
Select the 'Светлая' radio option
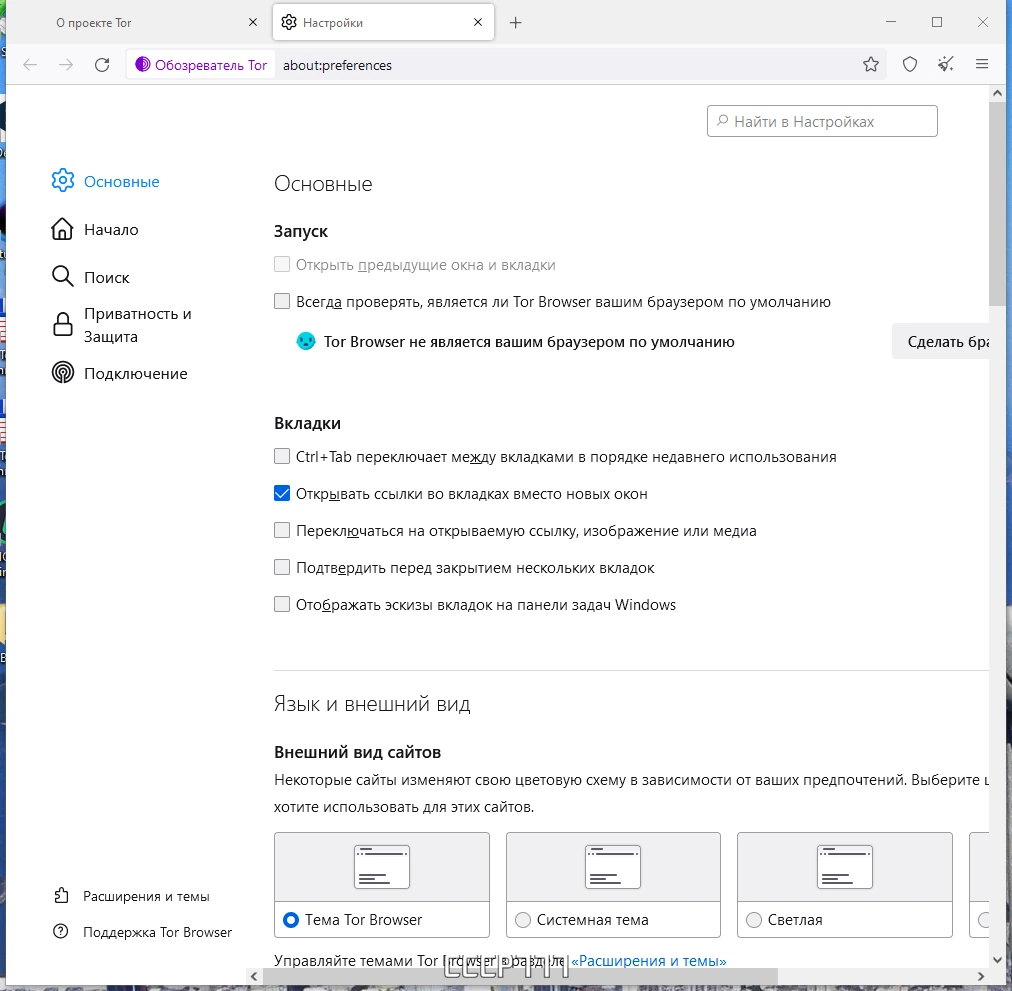tap(754, 919)
